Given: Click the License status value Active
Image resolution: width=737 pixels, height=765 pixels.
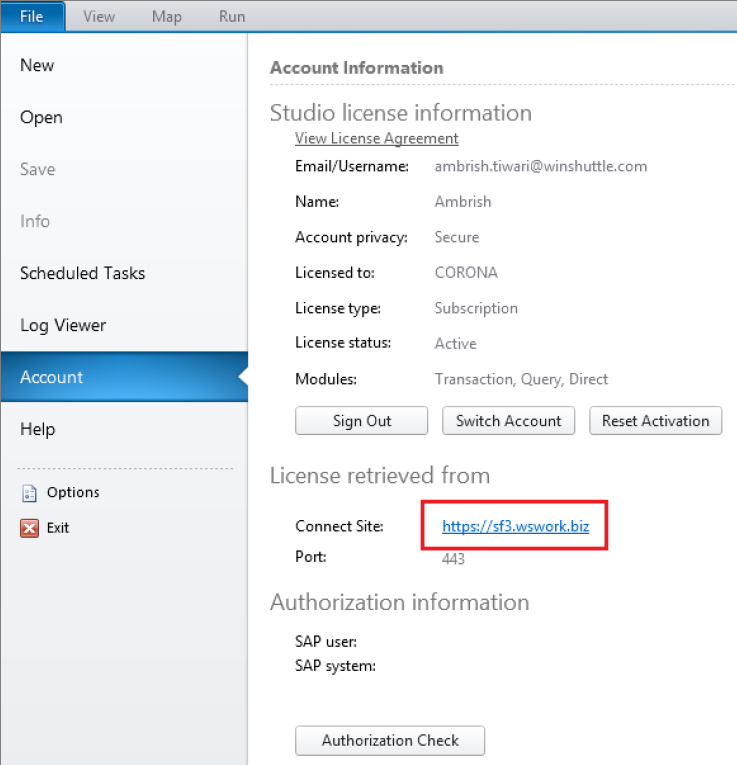Looking at the screenshot, I should coord(456,343).
